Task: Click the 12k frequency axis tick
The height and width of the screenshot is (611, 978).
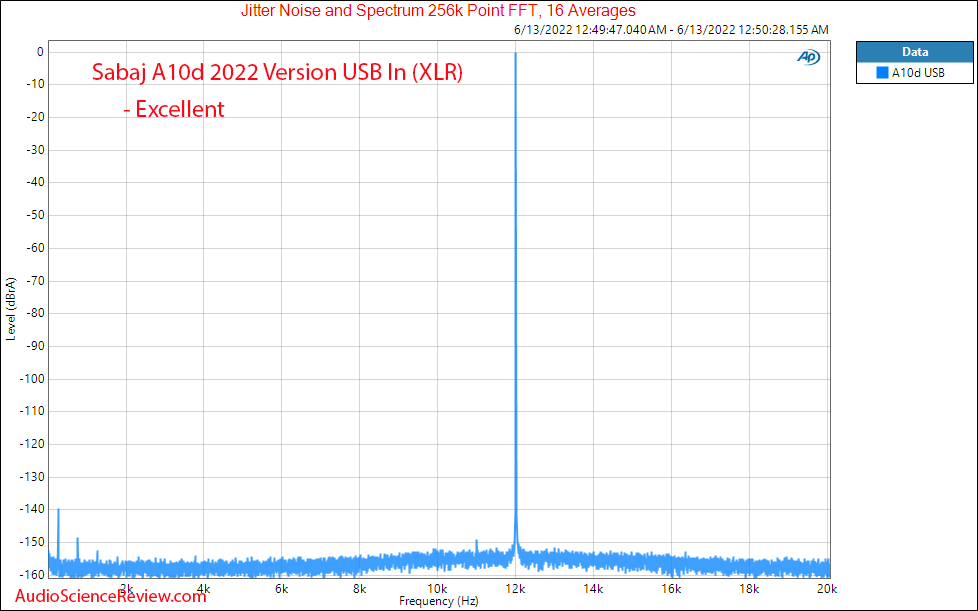Action: click(515, 589)
